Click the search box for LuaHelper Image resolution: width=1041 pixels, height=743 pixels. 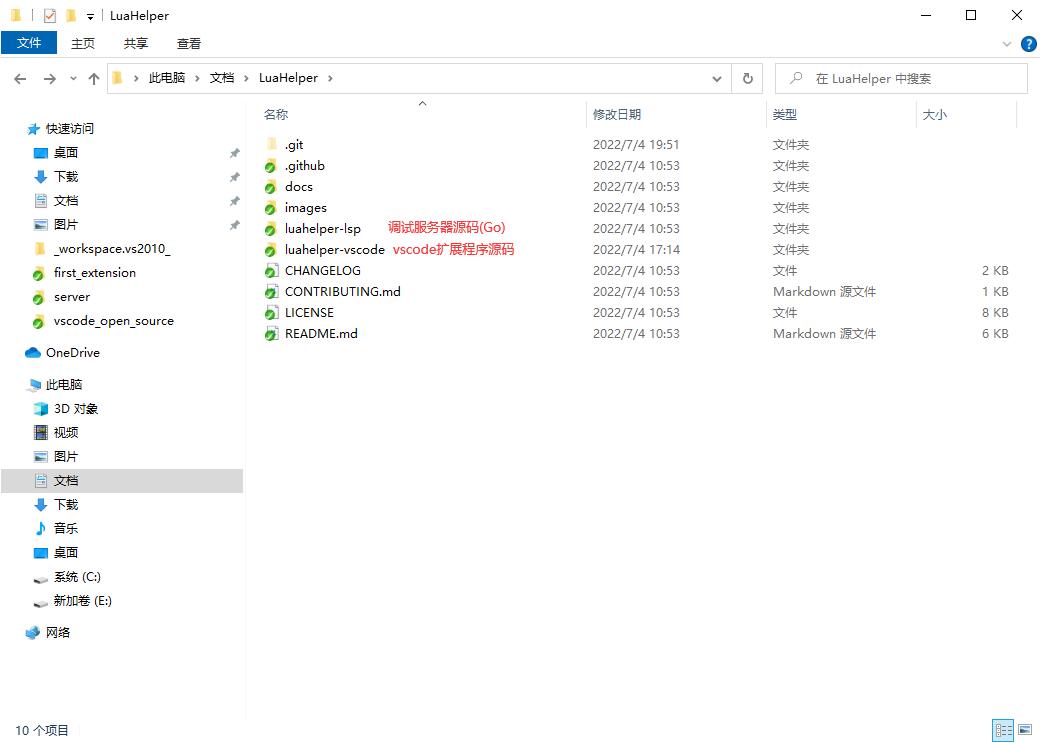(x=901, y=78)
